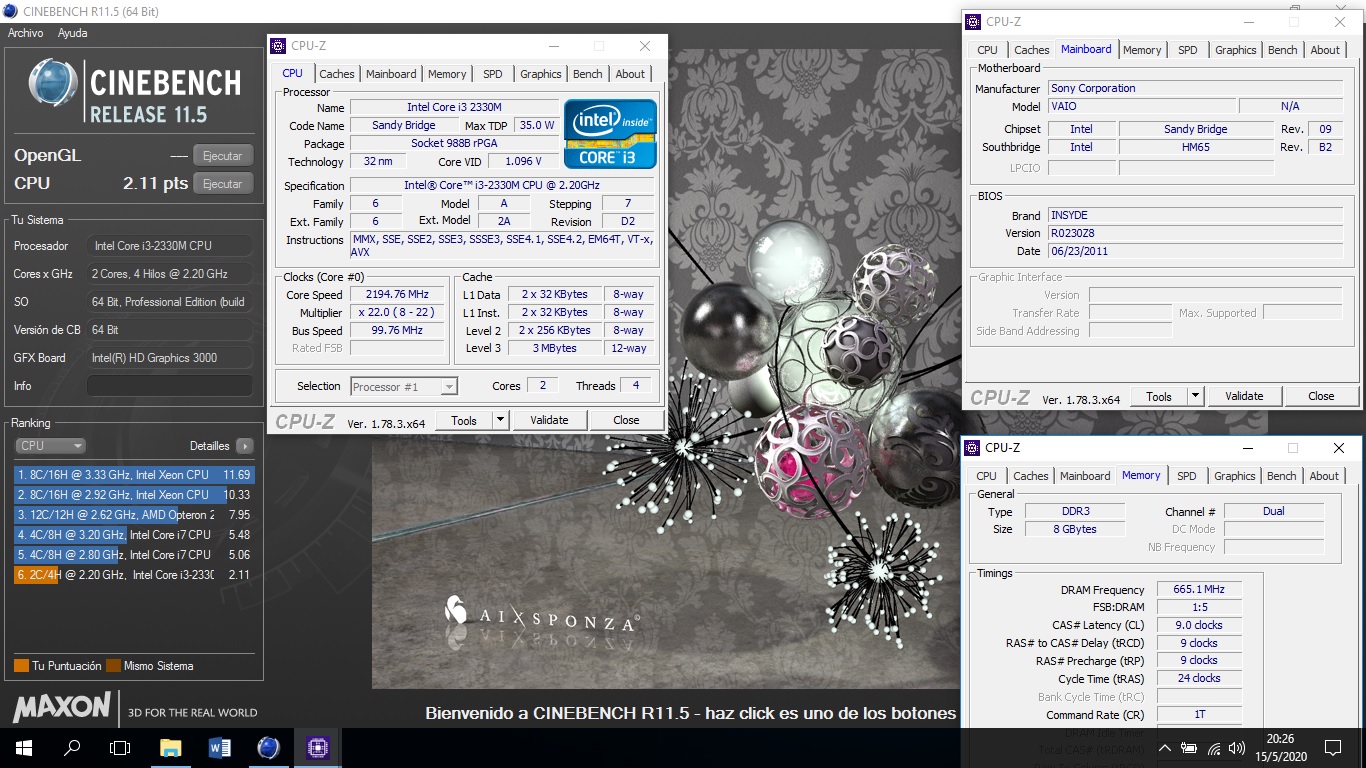Open network tray icon
Screen dimensions: 1366x768
click(1214, 748)
